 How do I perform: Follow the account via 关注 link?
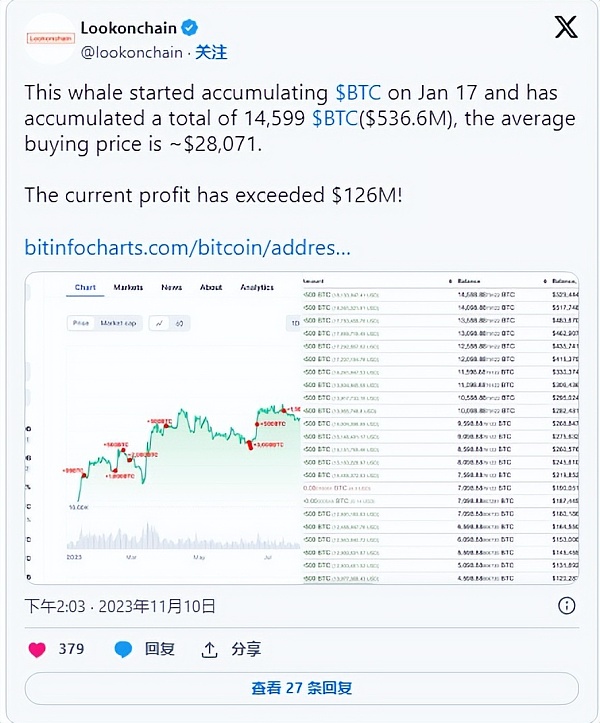point(211,51)
